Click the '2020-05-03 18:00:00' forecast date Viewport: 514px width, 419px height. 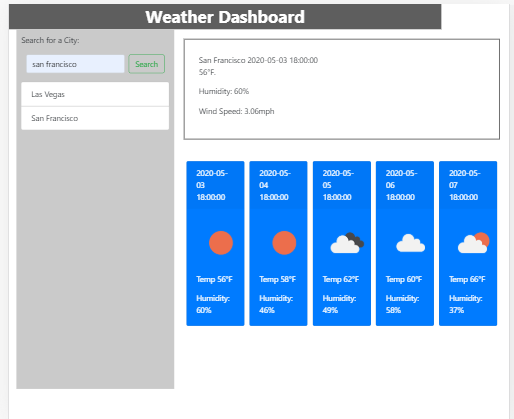click(212, 185)
